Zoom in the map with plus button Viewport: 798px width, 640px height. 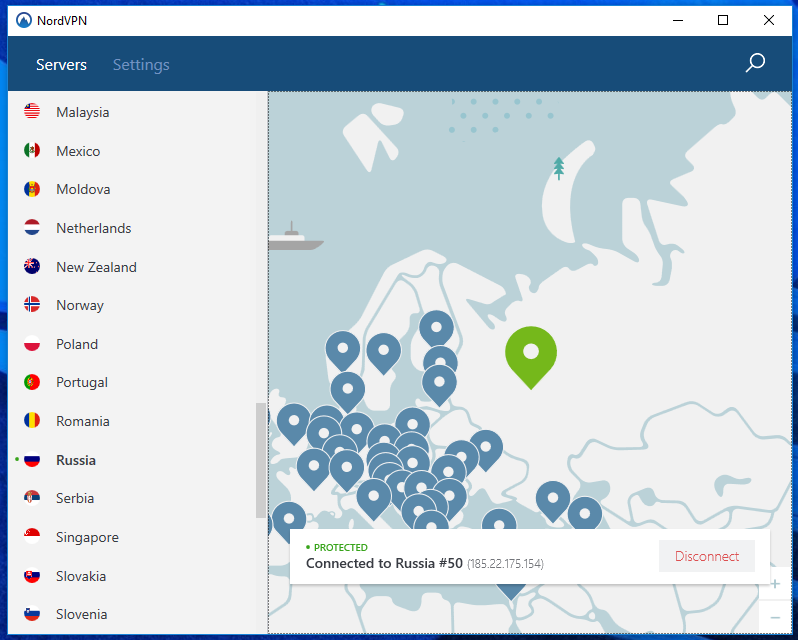(x=775, y=584)
